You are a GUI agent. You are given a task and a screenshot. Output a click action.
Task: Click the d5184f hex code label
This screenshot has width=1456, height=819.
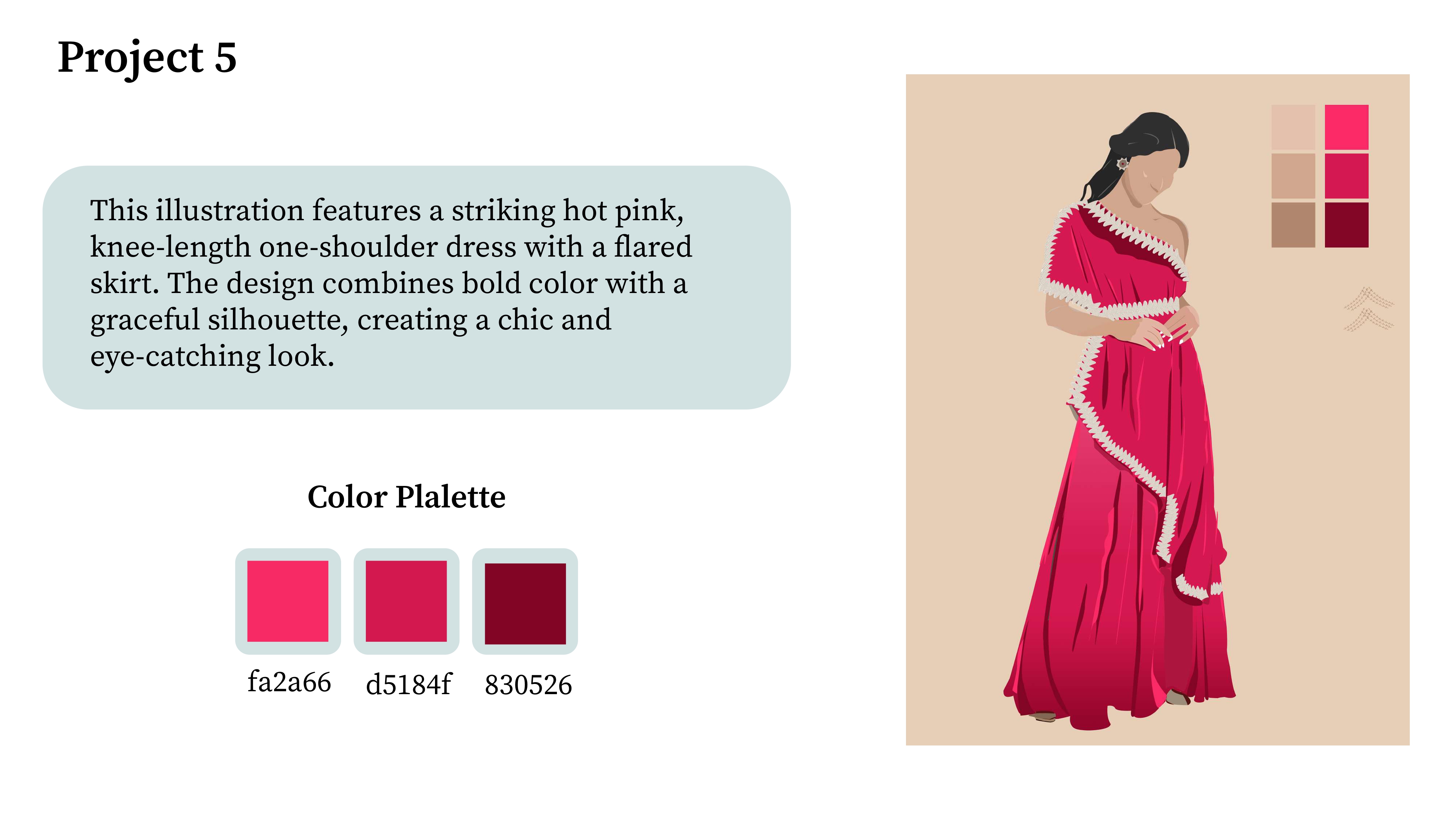click(x=408, y=684)
